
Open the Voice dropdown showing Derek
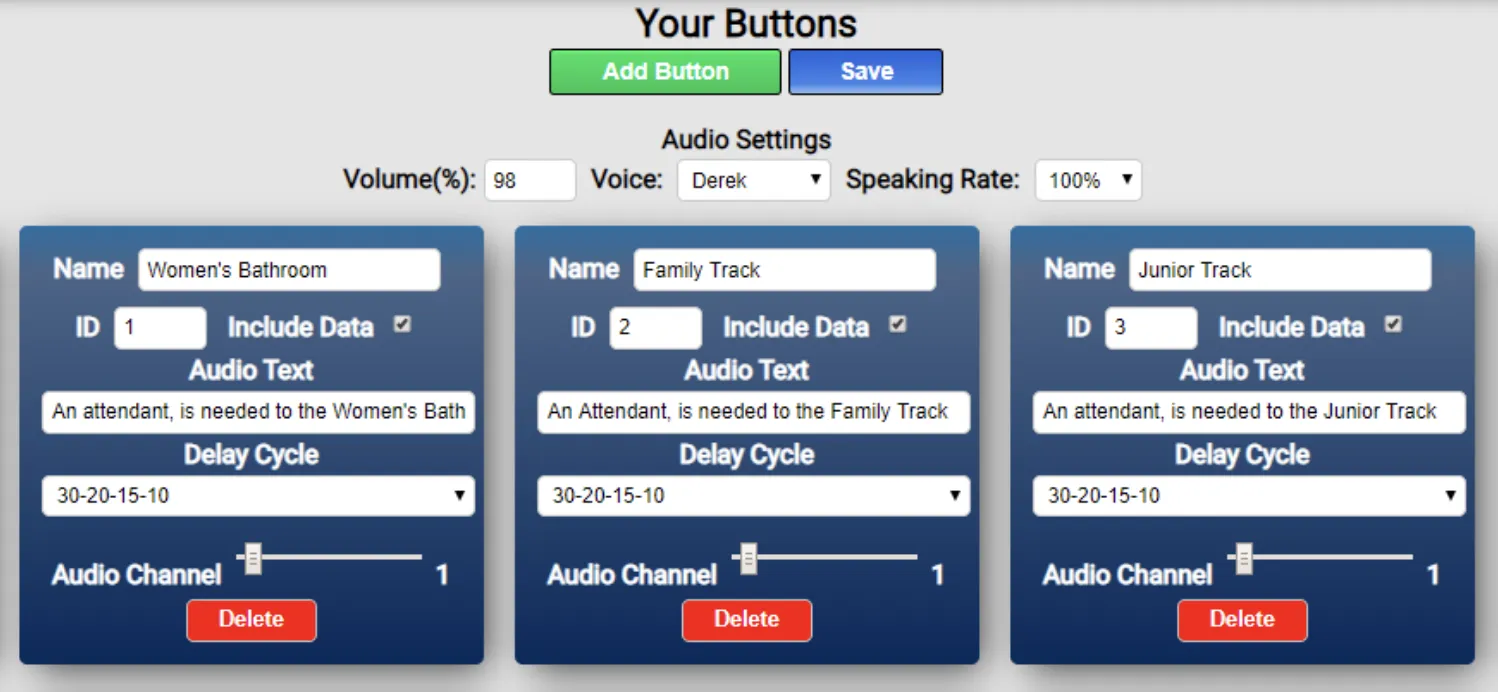coord(753,180)
